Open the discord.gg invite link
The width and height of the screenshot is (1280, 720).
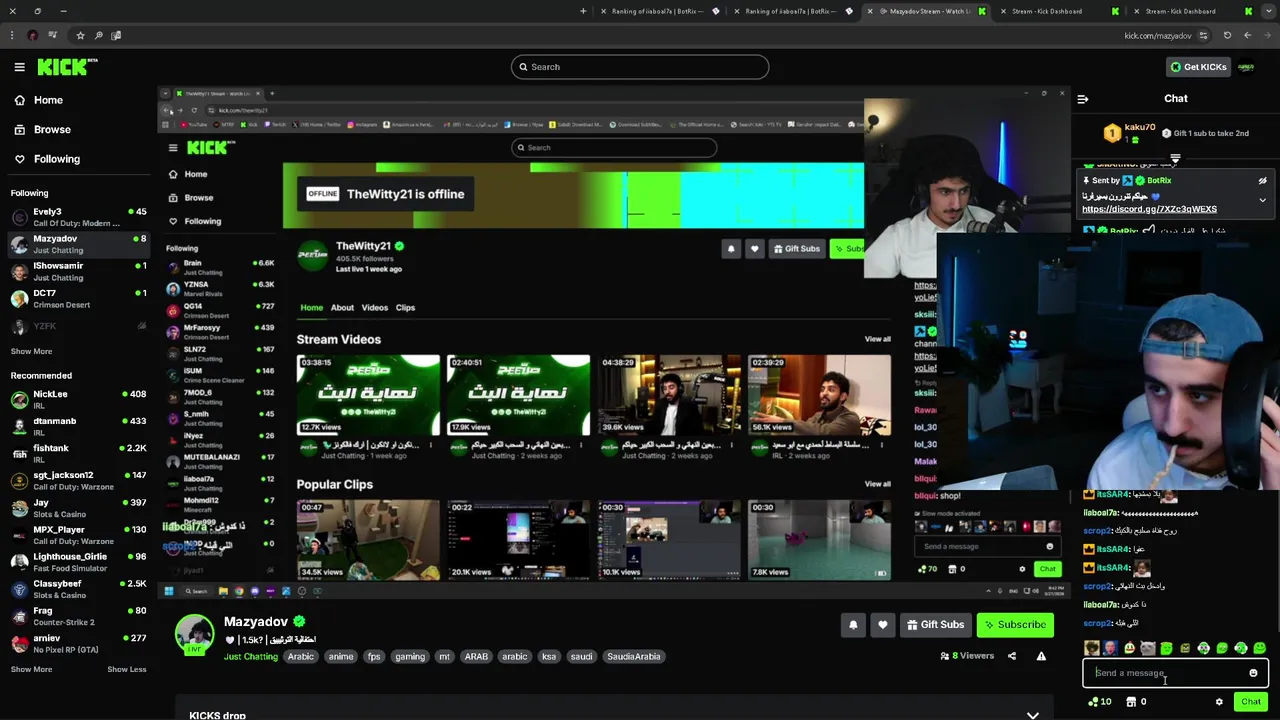click(1149, 209)
